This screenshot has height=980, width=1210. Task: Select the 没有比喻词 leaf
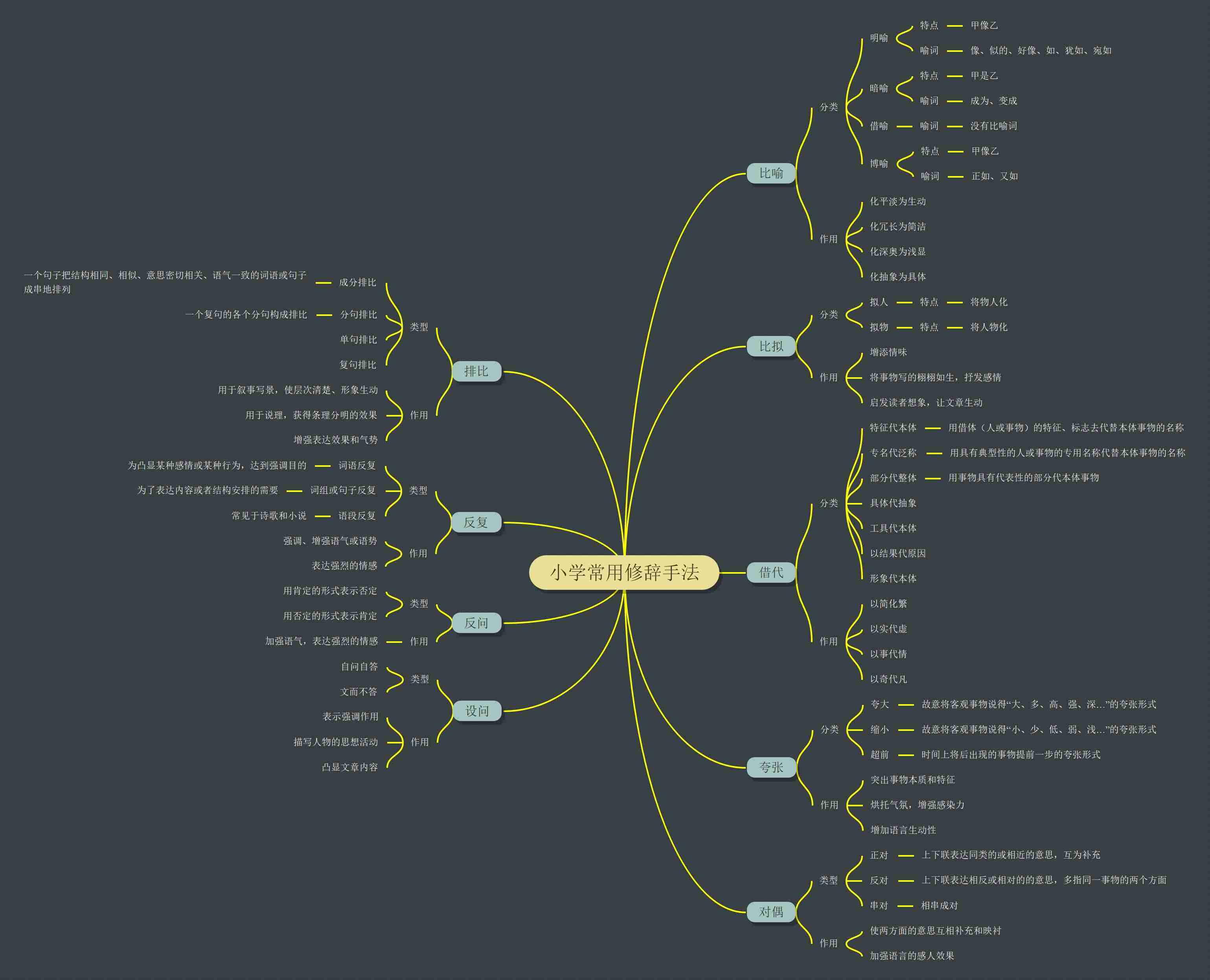pos(994,126)
